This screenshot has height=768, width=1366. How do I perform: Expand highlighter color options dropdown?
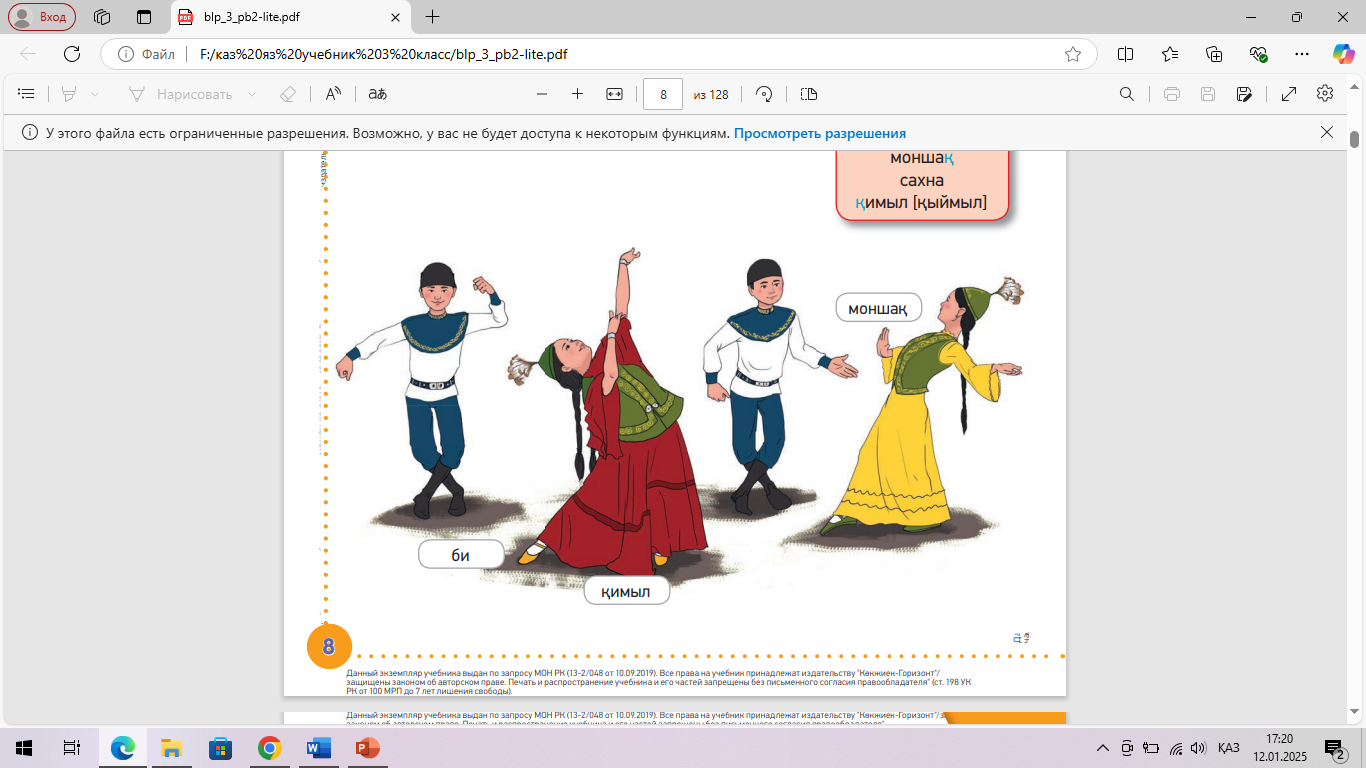(95, 94)
